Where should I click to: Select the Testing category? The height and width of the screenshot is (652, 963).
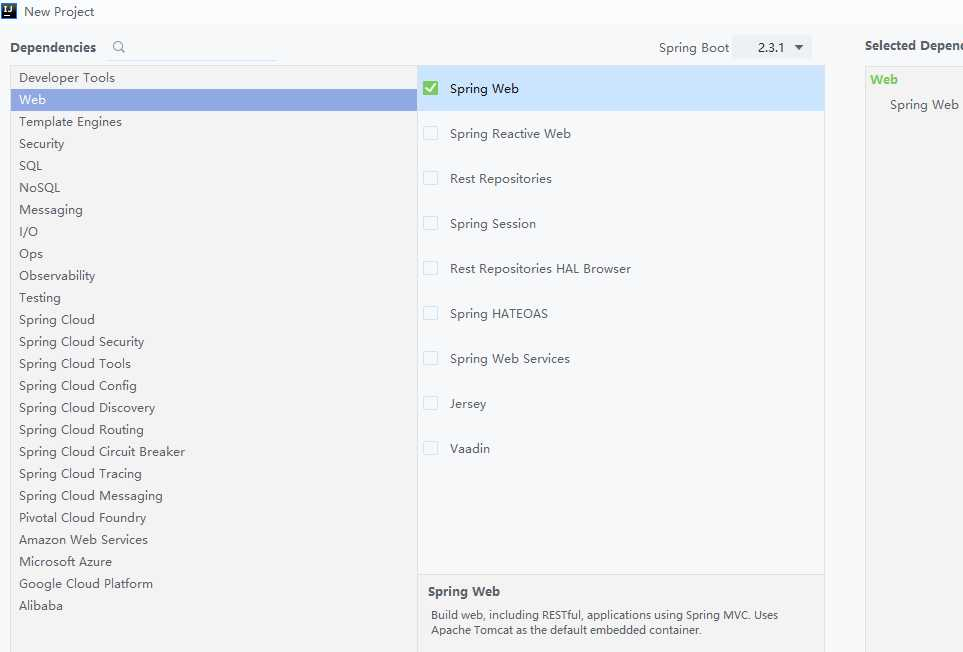214,298
